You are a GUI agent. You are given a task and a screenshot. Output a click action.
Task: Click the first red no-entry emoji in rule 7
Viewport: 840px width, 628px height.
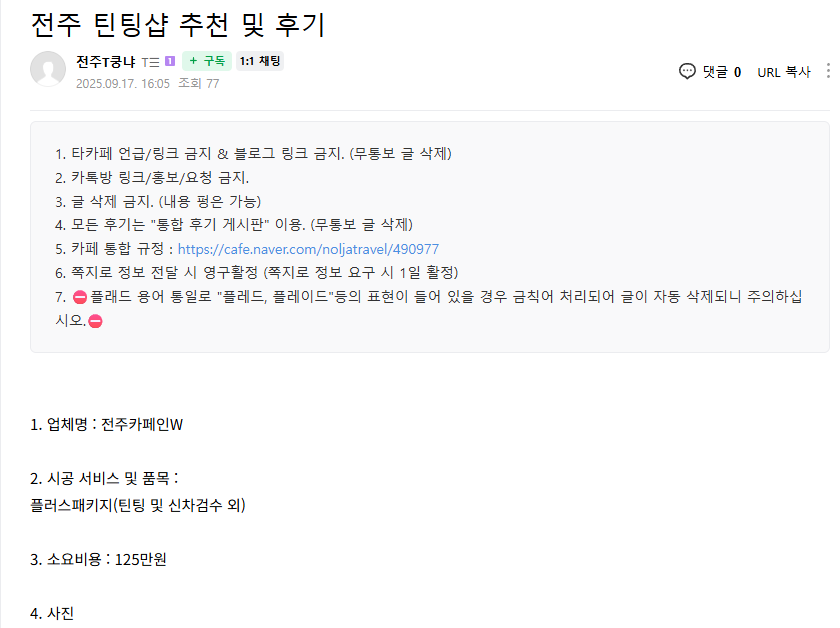pyautogui.click(x=80, y=298)
